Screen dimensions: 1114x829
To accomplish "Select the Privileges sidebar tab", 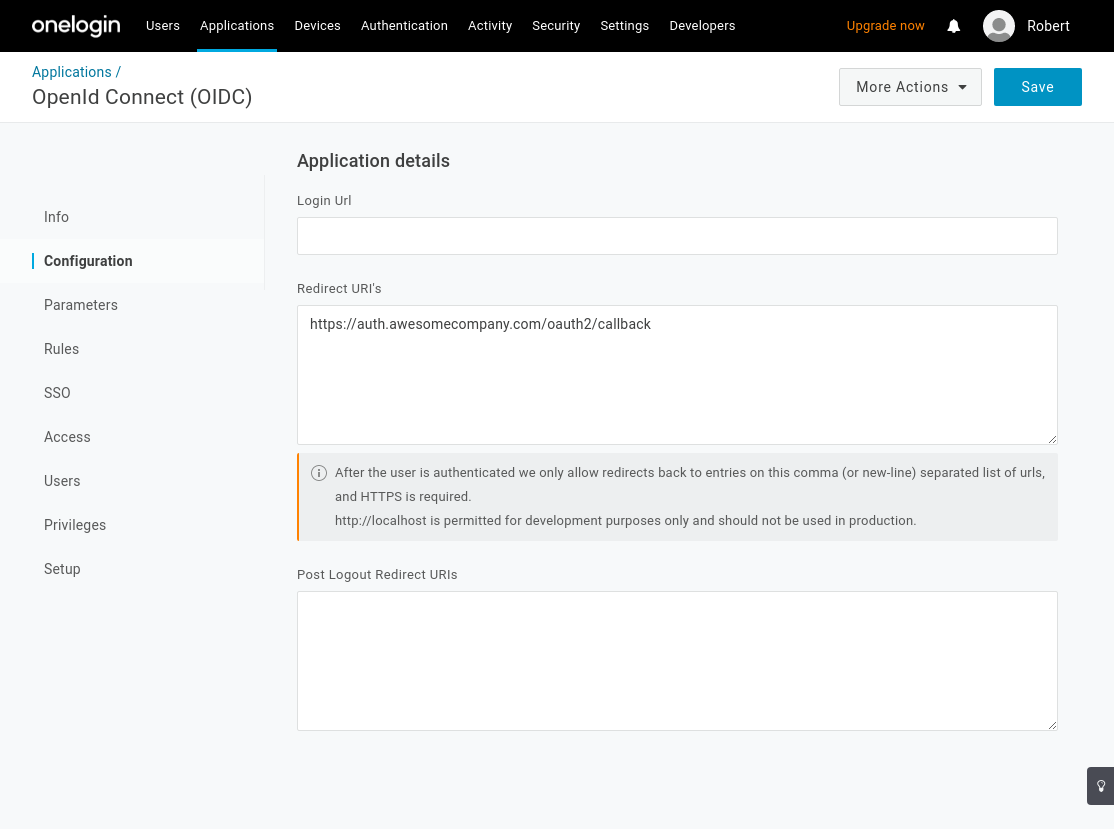I will tap(75, 525).
